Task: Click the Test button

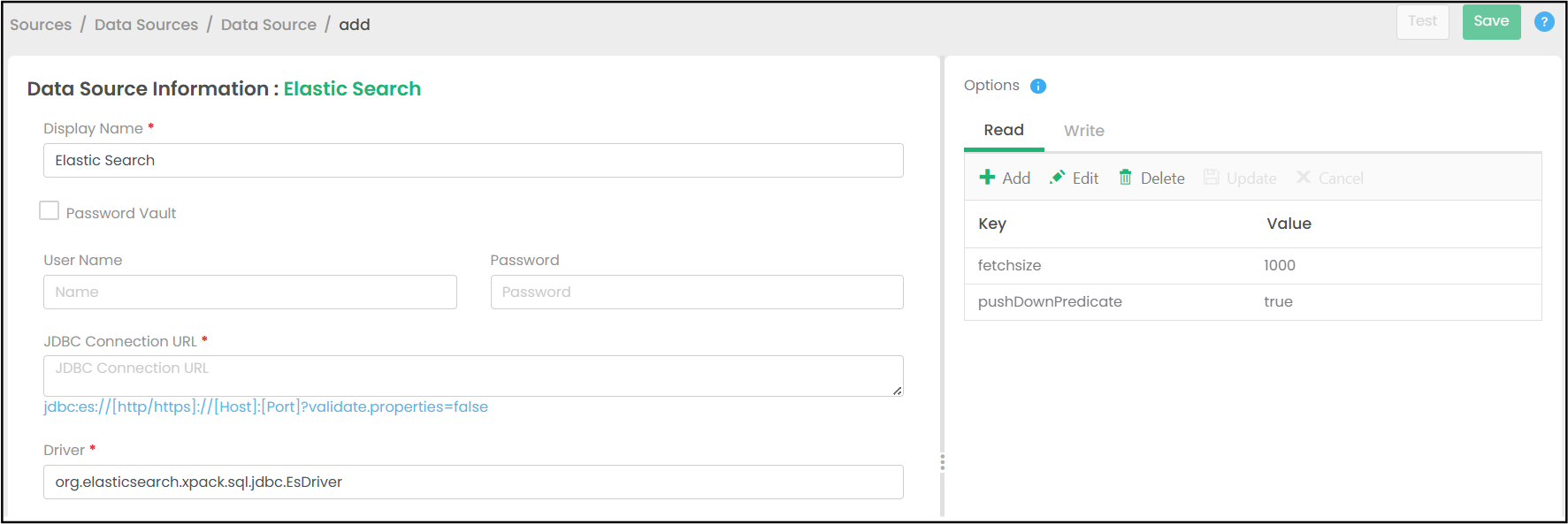Action: coord(1422,22)
